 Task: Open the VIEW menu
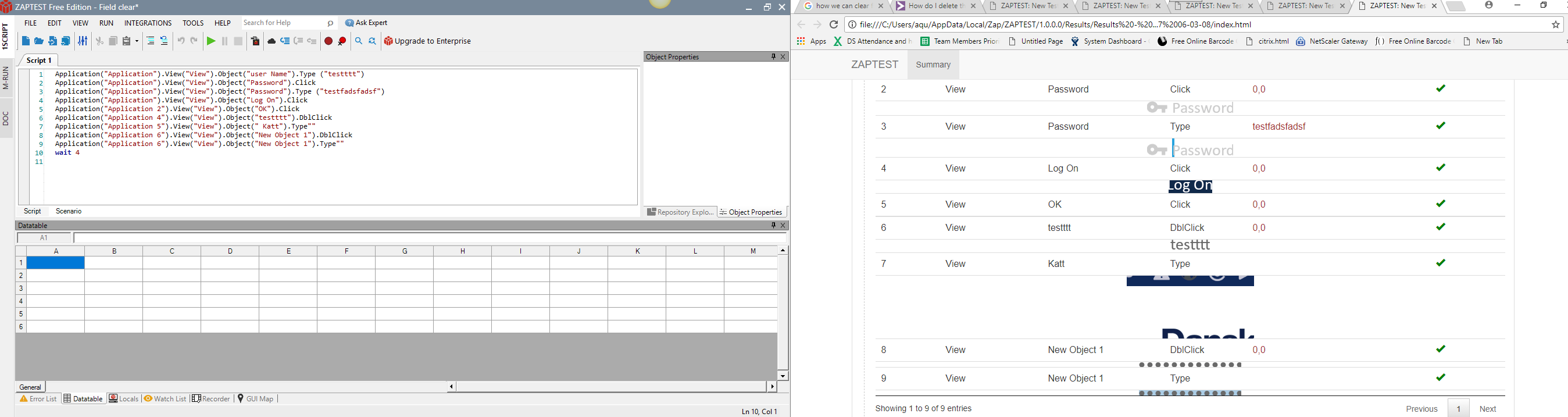pos(80,23)
